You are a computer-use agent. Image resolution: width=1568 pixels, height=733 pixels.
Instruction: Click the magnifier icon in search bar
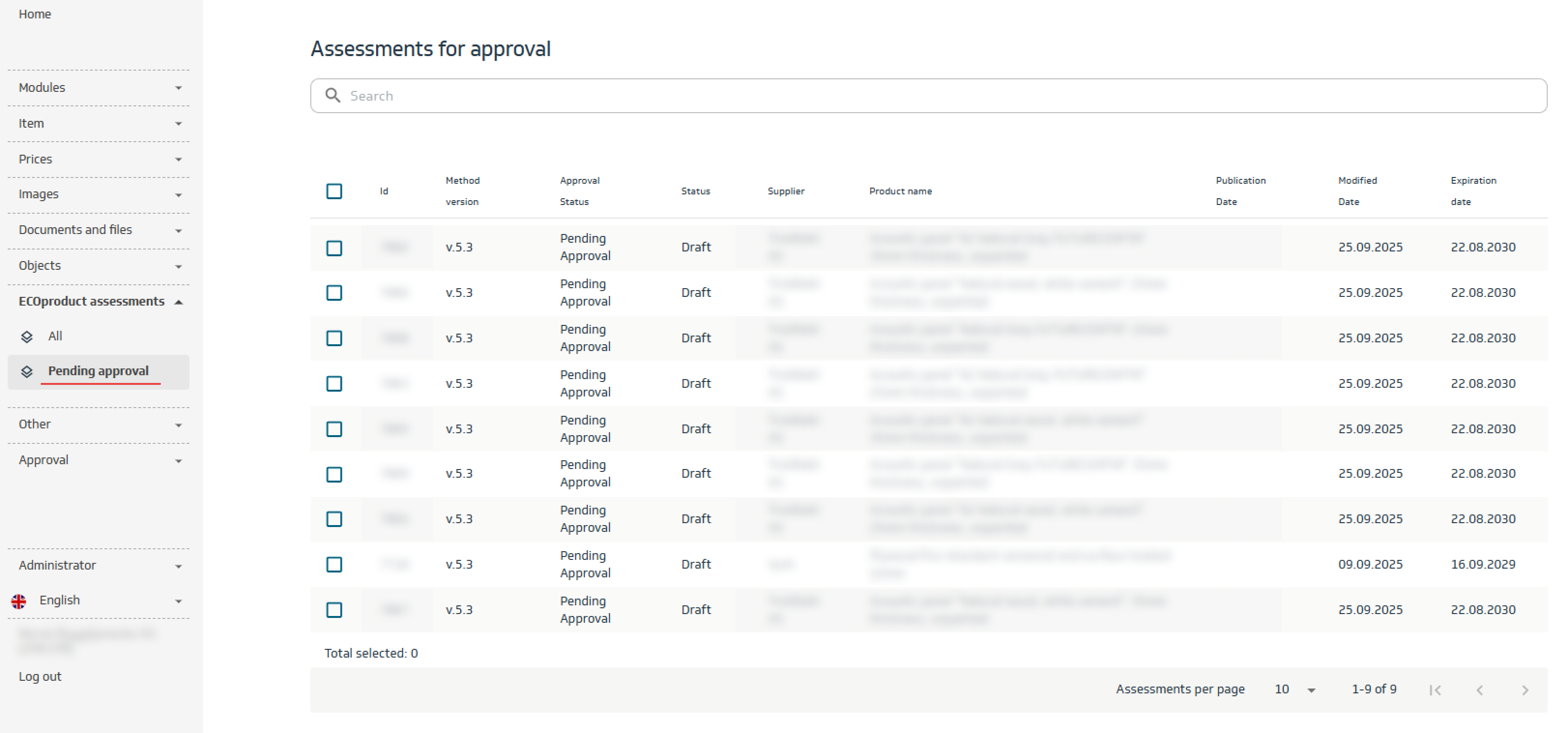(x=333, y=96)
